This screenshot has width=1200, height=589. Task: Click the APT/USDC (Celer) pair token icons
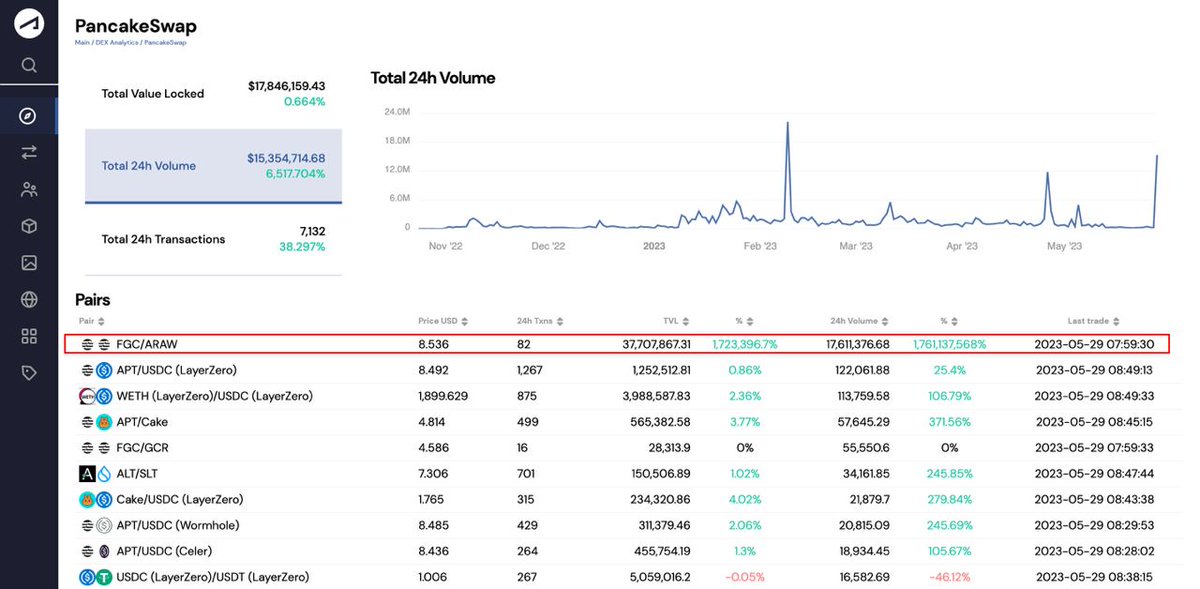tap(96, 551)
